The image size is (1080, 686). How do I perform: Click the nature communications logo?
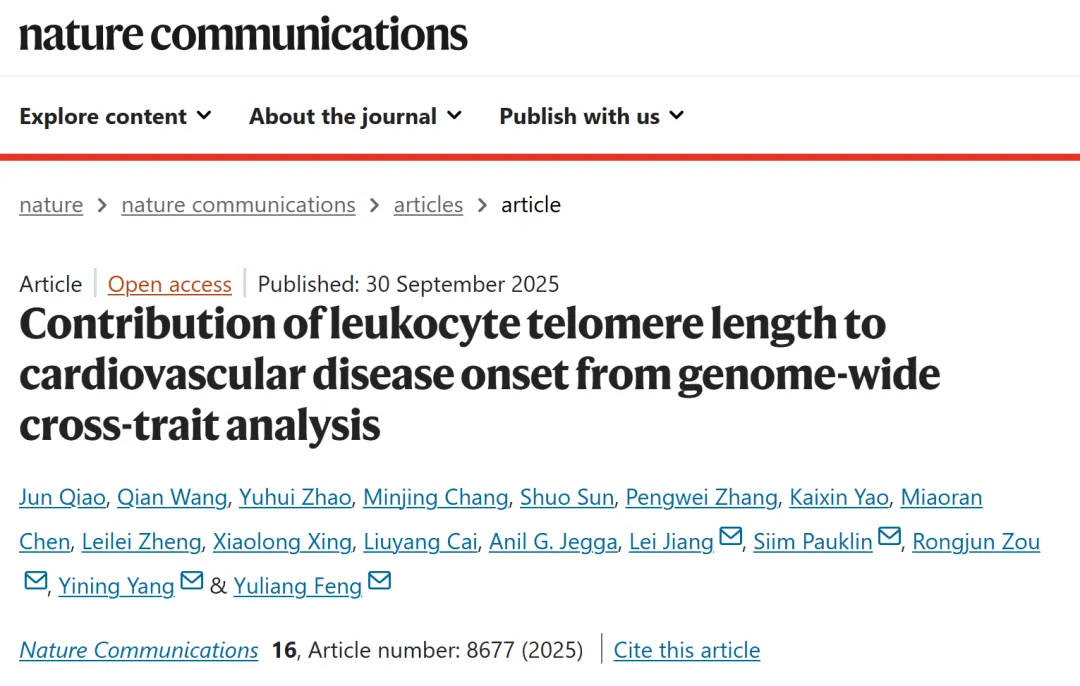(x=243, y=34)
